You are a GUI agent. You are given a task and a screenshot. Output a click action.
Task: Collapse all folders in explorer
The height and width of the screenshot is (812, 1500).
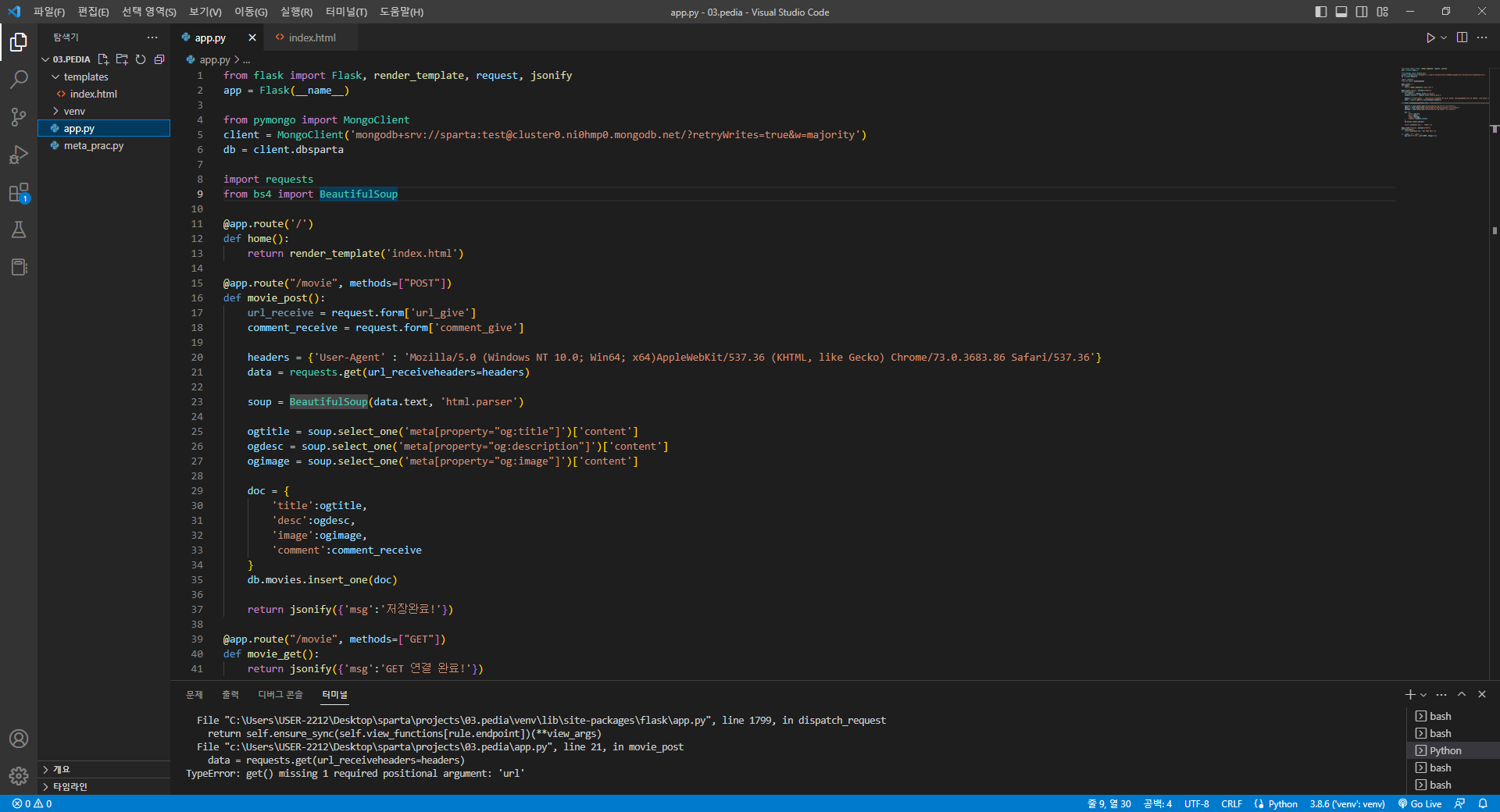click(159, 59)
